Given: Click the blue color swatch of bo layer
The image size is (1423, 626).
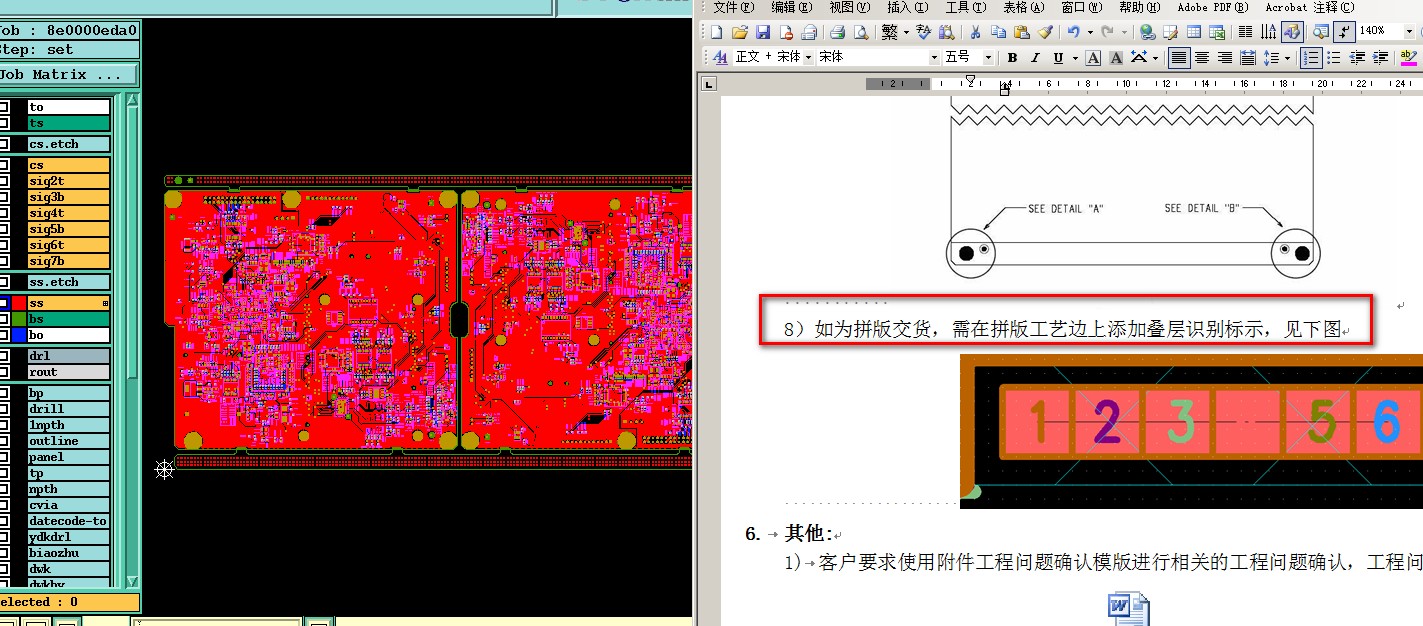Looking at the screenshot, I should [x=19, y=335].
